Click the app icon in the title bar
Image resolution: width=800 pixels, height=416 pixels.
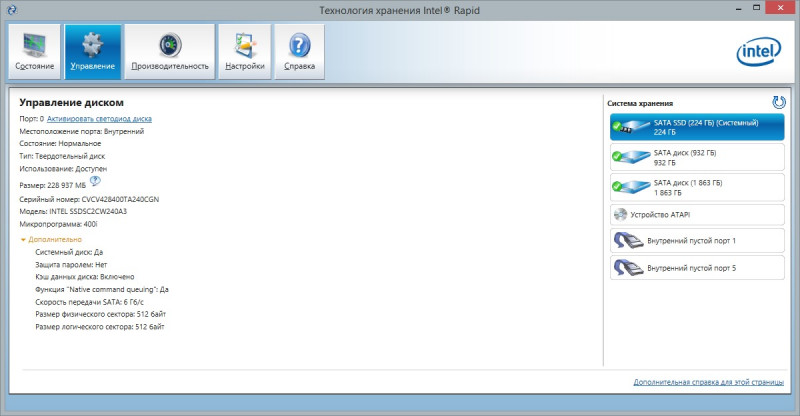pos(11,10)
